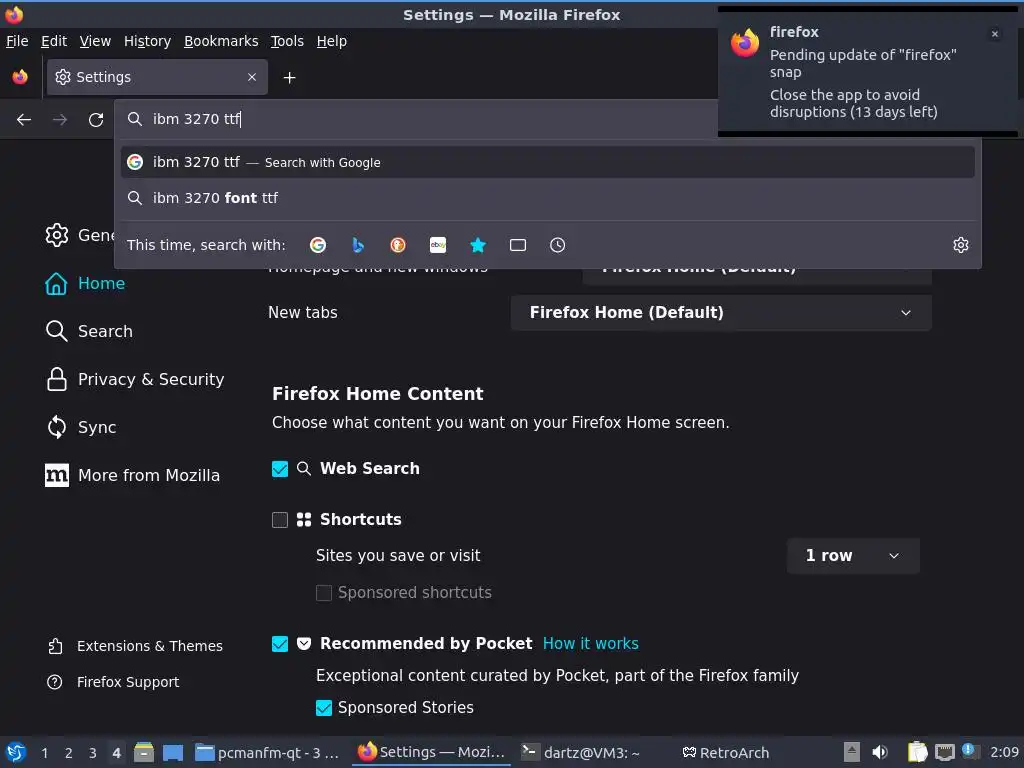
Task: Click the firefox notification logo
Action: tap(745, 43)
